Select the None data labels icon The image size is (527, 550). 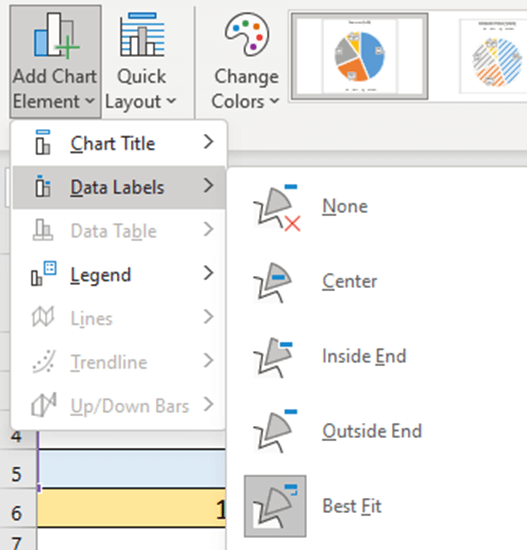277,207
